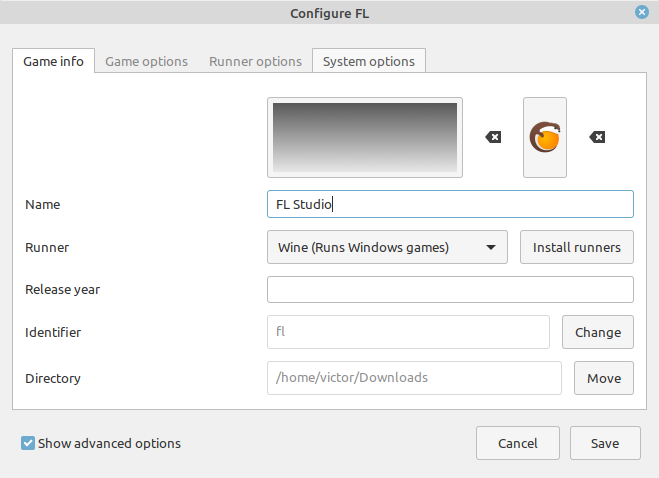Switch to the Game options tab
The image size is (659, 478).
coord(146,61)
